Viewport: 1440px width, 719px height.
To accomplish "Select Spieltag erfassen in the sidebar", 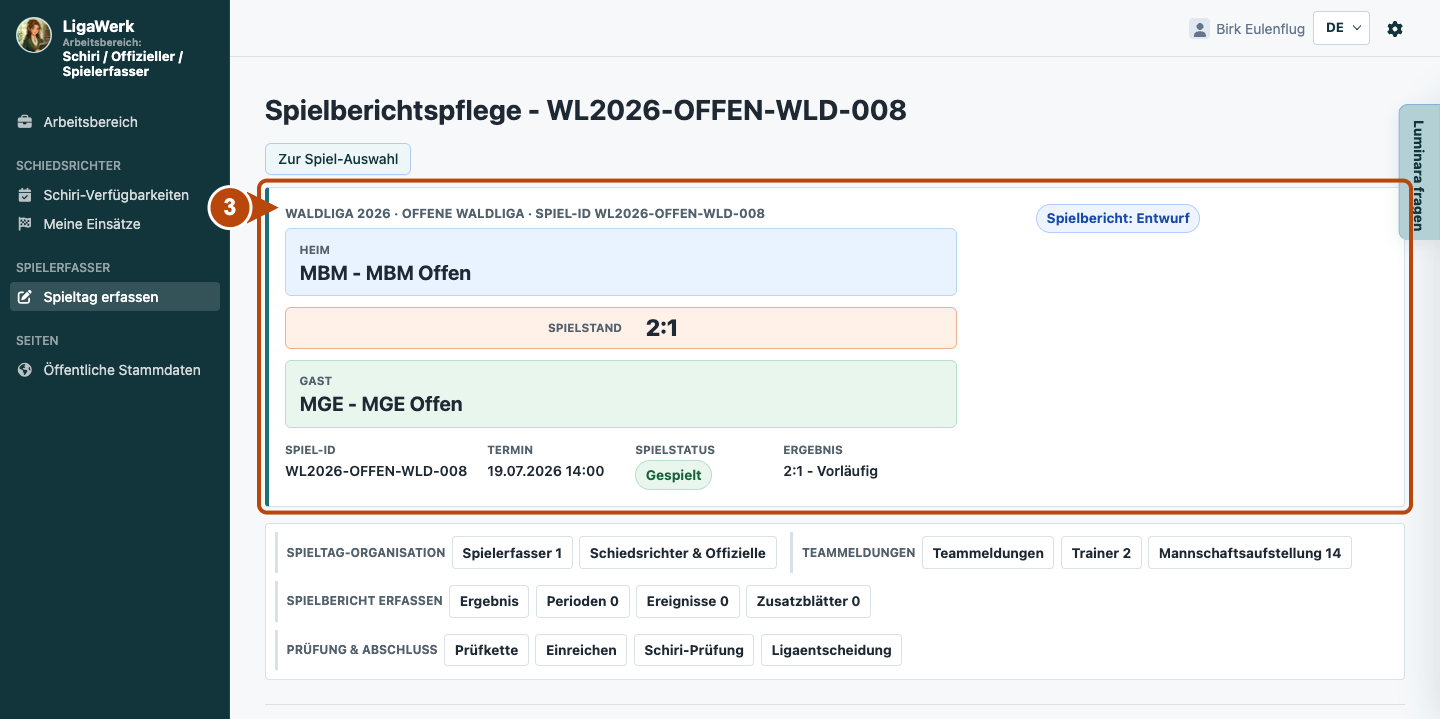I will click(x=115, y=297).
